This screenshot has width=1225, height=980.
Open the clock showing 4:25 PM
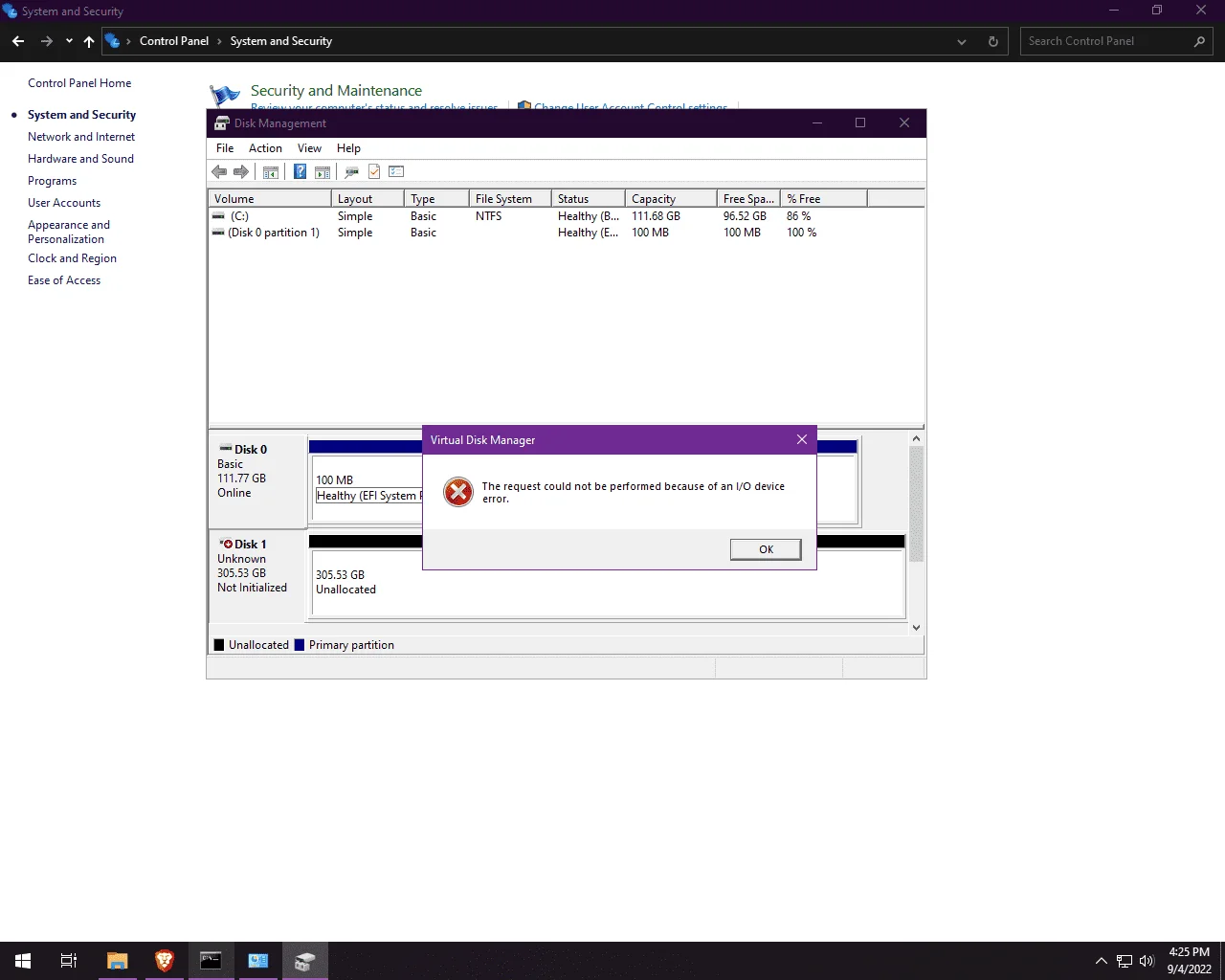[1189, 961]
